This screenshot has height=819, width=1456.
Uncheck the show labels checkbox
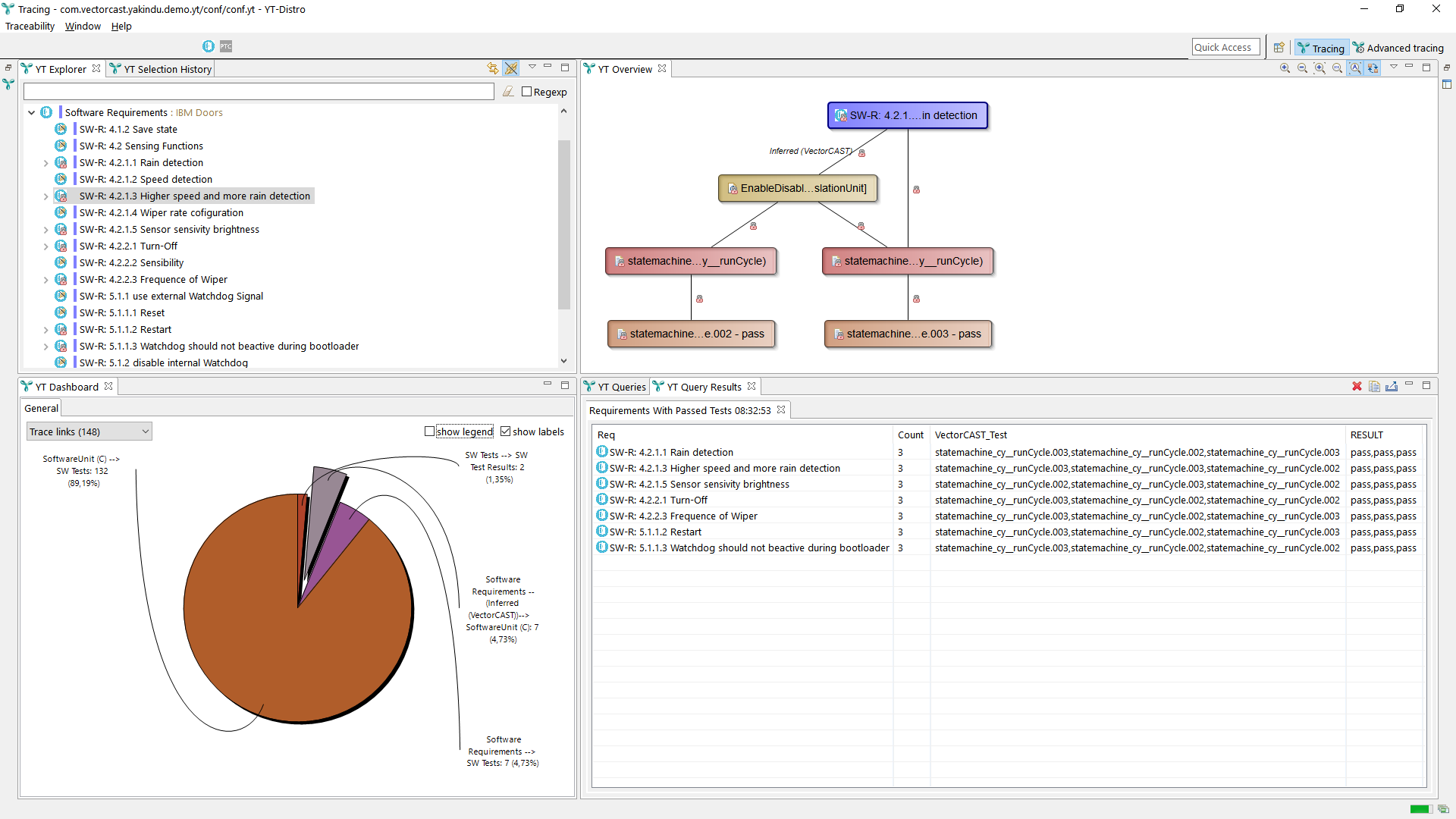tap(506, 431)
